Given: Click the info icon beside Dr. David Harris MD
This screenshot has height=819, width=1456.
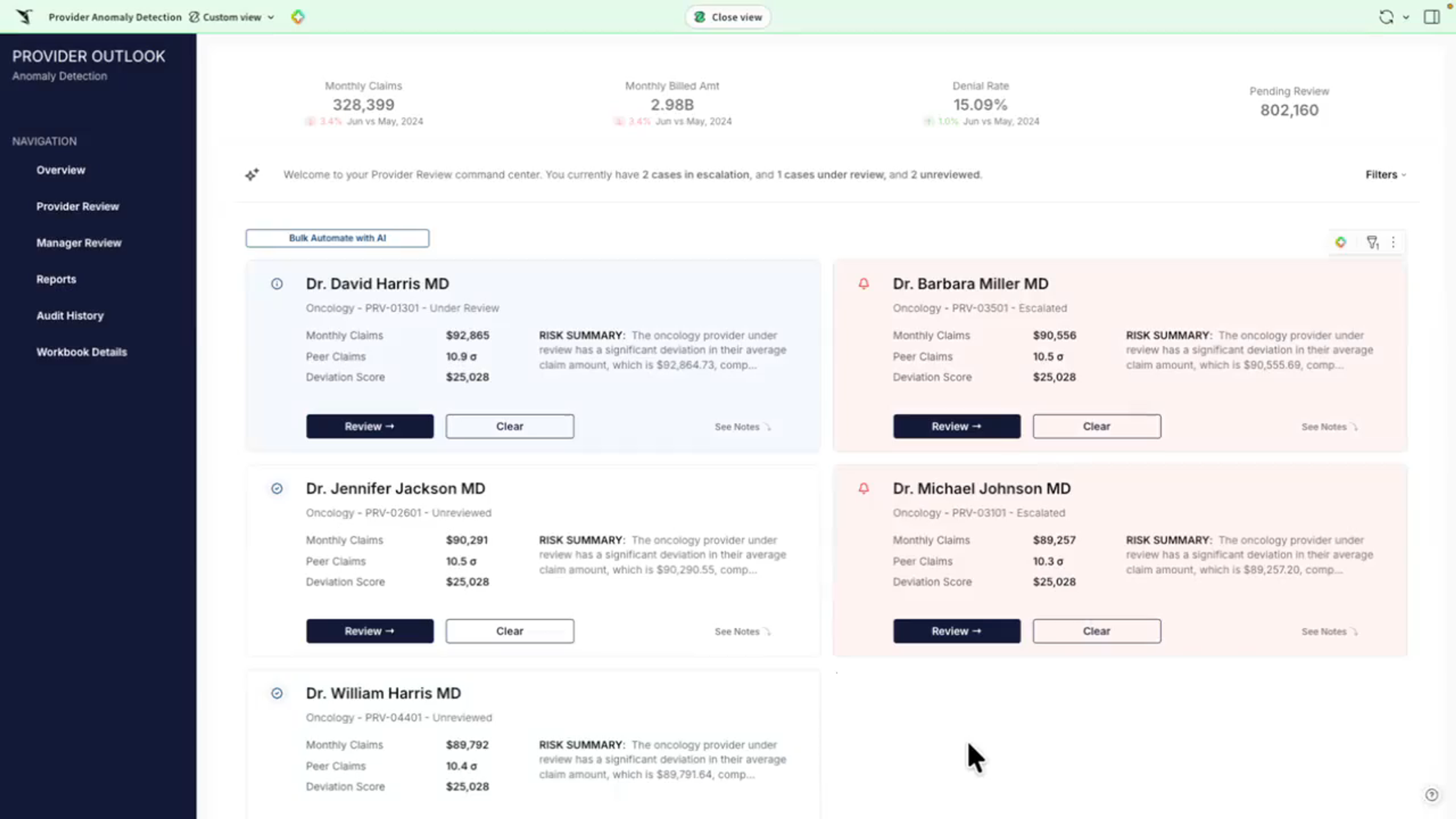Looking at the screenshot, I should (x=277, y=284).
